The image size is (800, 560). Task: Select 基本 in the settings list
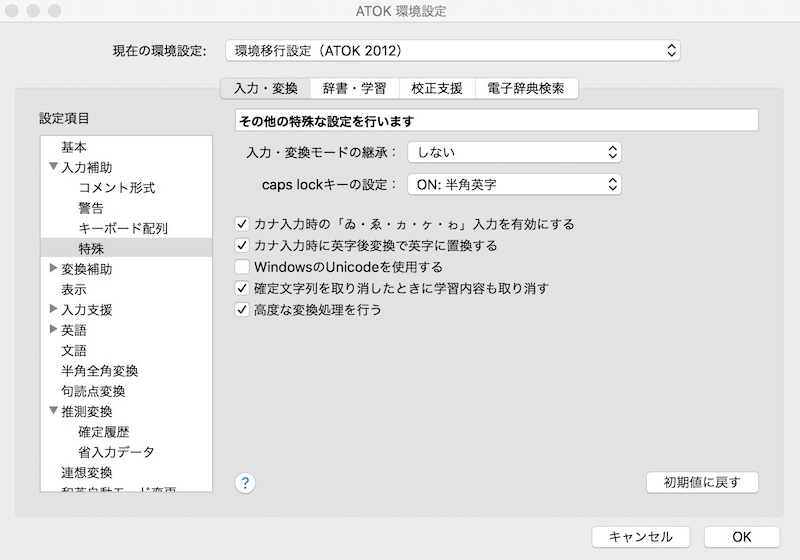(74, 147)
